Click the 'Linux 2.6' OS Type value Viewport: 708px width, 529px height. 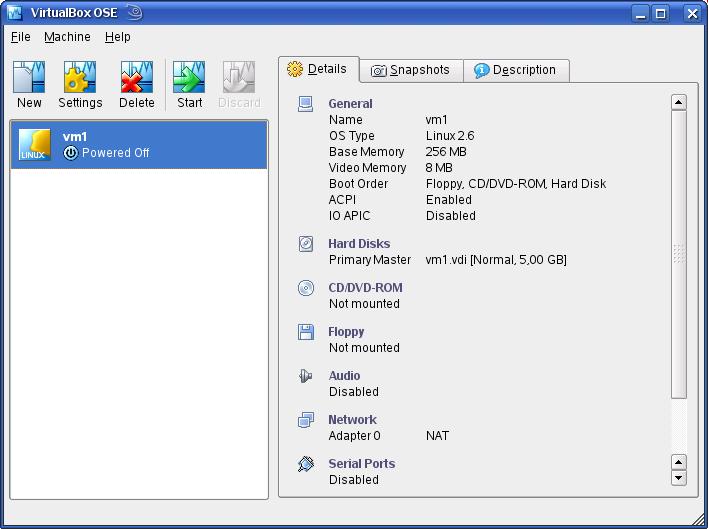[450, 136]
